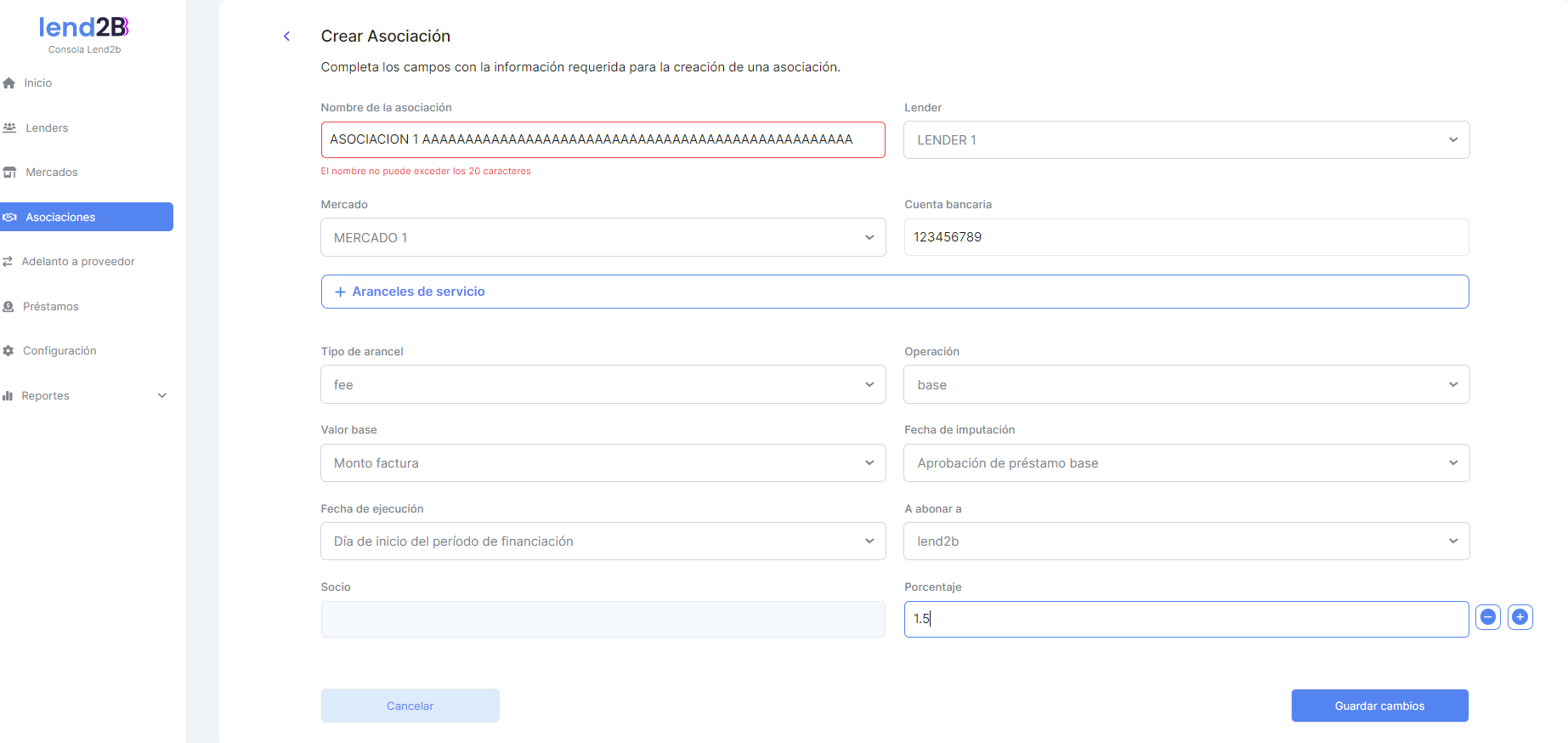
Task: Click the Lenders people icon
Action: click(10, 128)
